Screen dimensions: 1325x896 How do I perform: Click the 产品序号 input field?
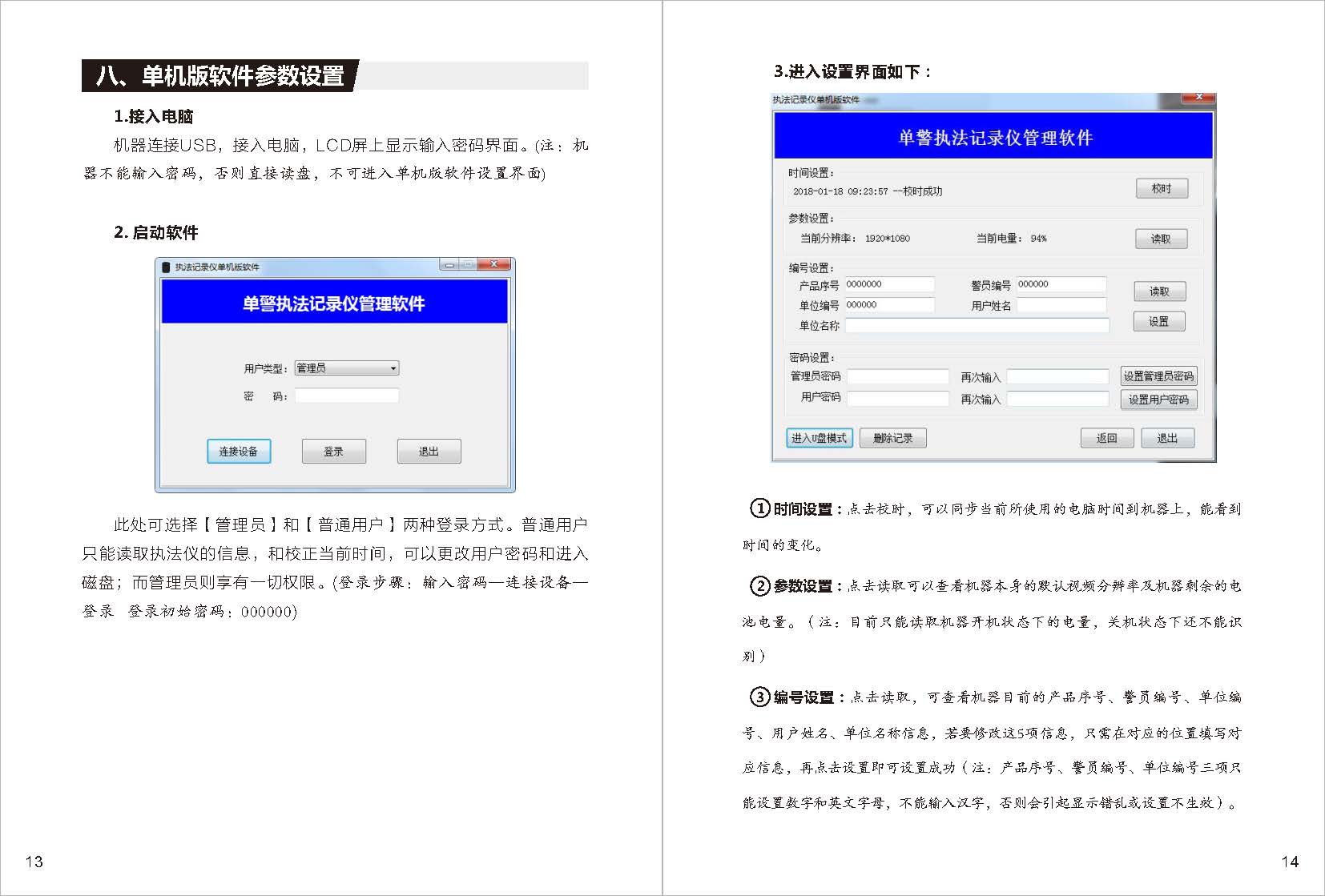pos(889,284)
